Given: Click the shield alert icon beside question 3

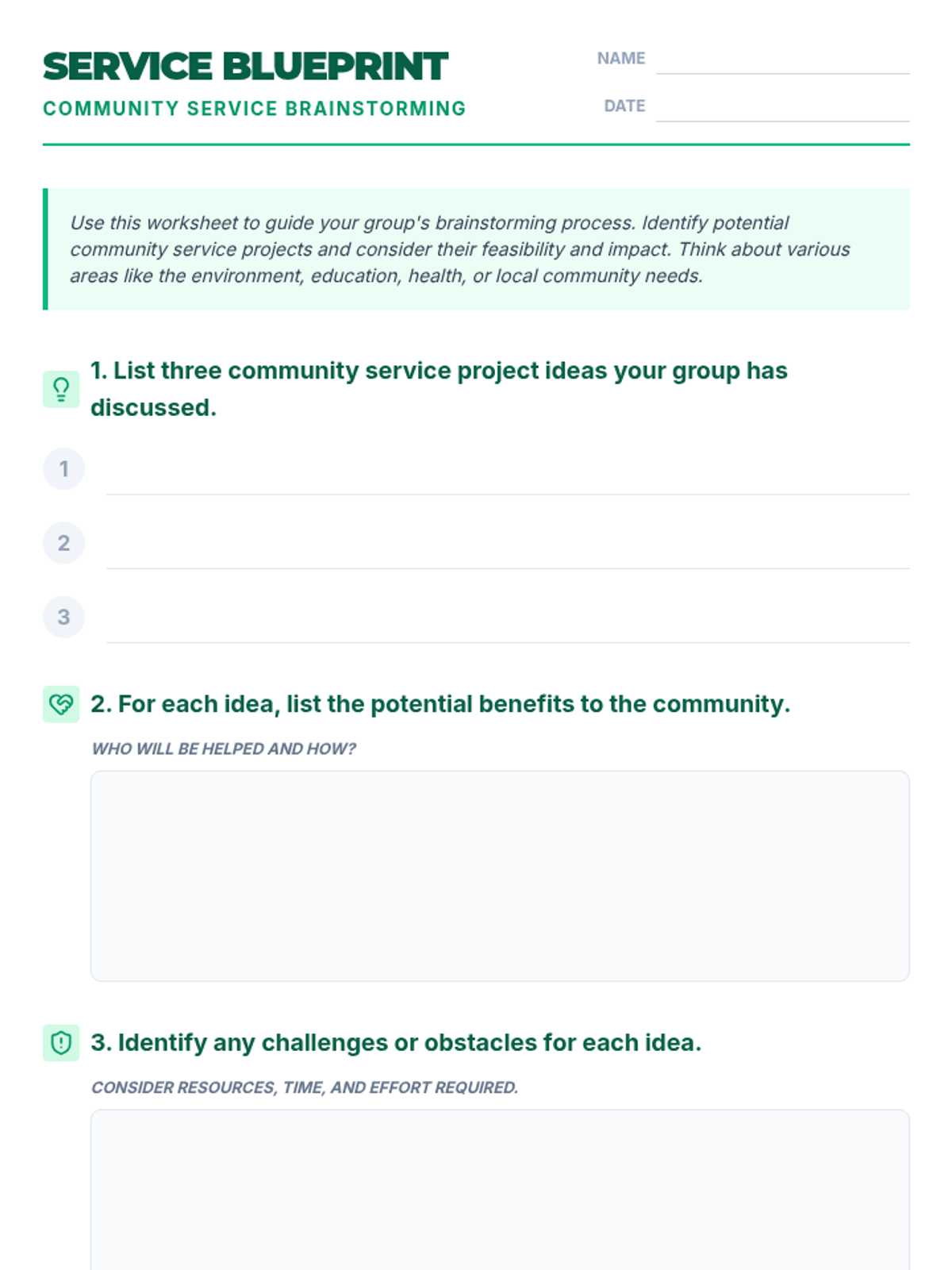Looking at the screenshot, I should (61, 1043).
